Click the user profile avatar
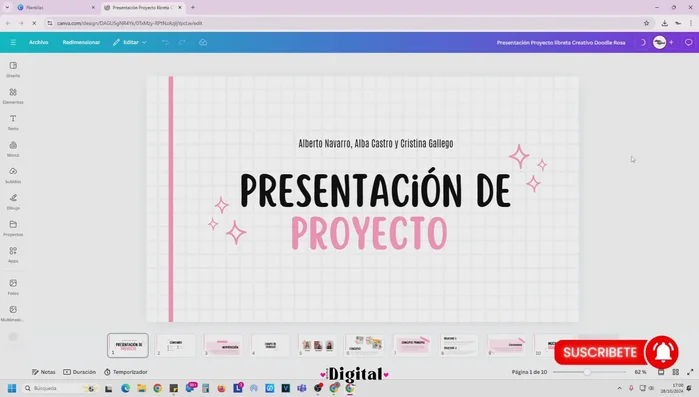This screenshot has width=699, height=397. coord(659,42)
